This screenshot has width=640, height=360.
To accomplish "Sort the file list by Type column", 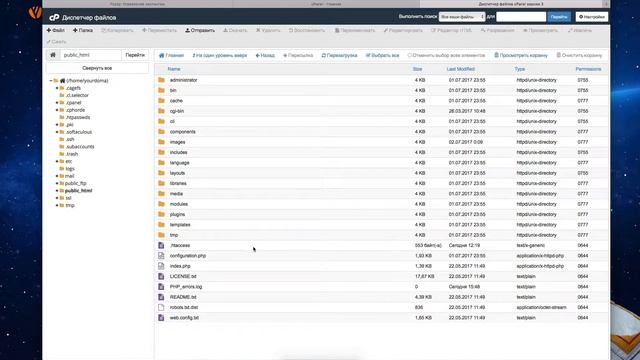I will pos(519,69).
